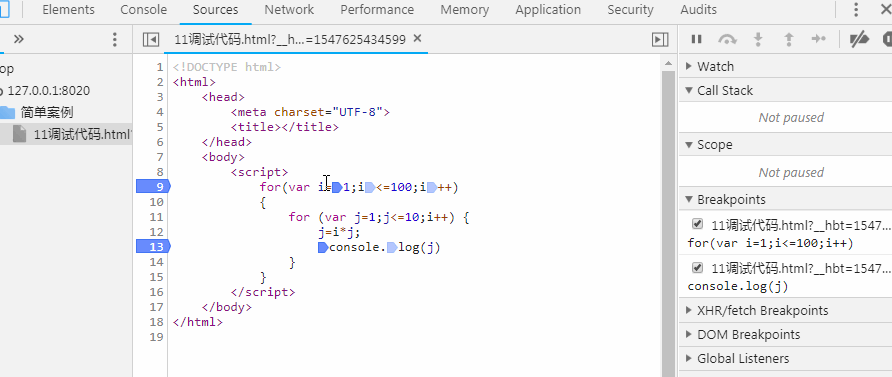Viewport: 892px width, 377px height.
Task: Click inline breakpoint marker before log(j)
Action: 392,247
